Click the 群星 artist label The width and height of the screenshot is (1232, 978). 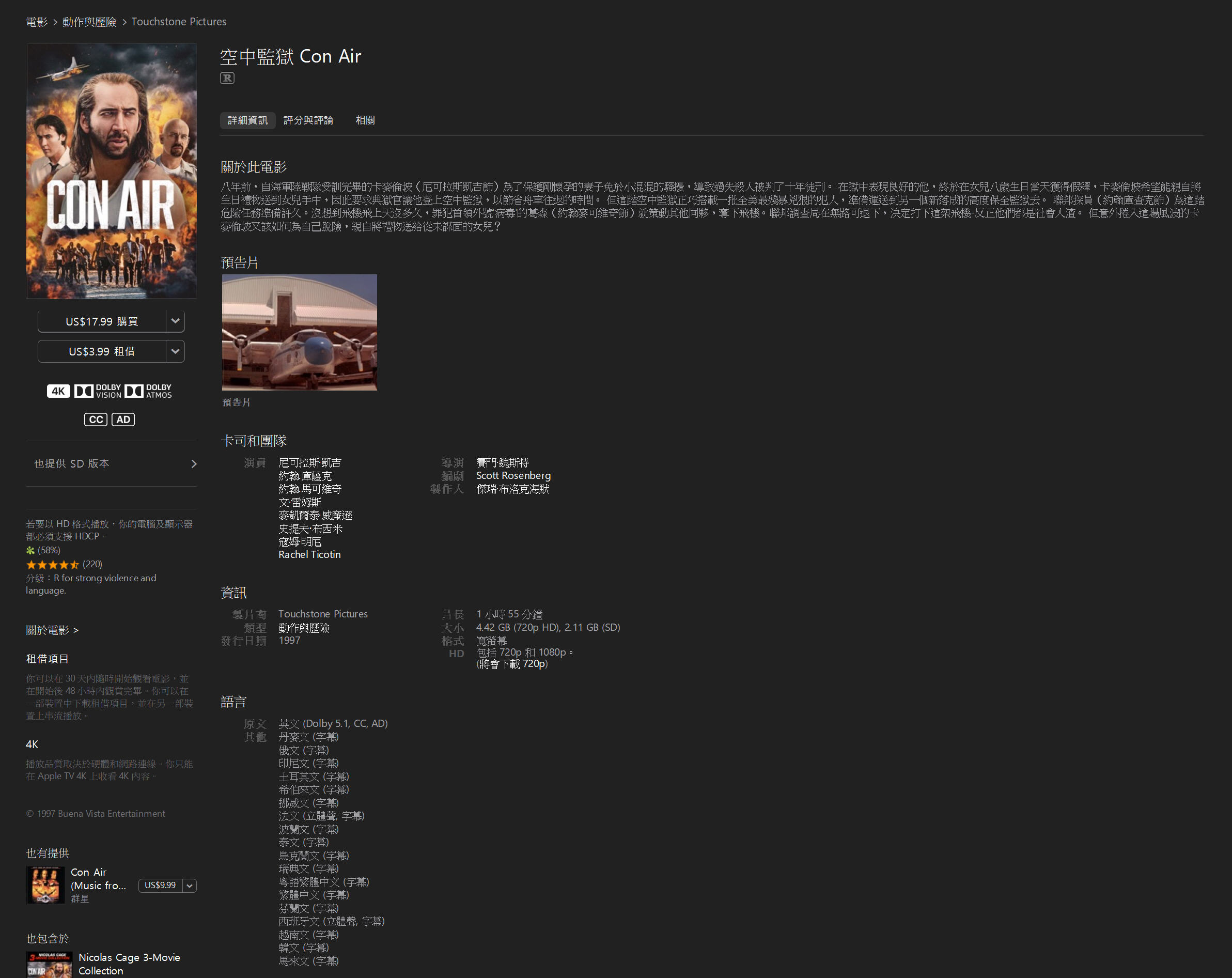pyautogui.click(x=80, y=899)
